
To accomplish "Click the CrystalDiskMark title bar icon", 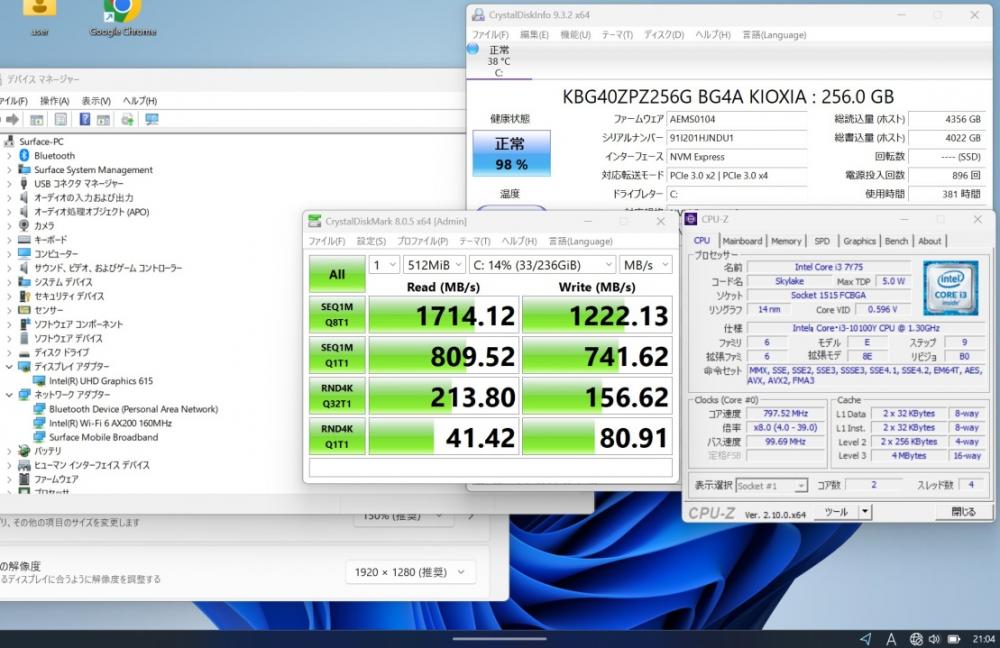I will 314,221.
